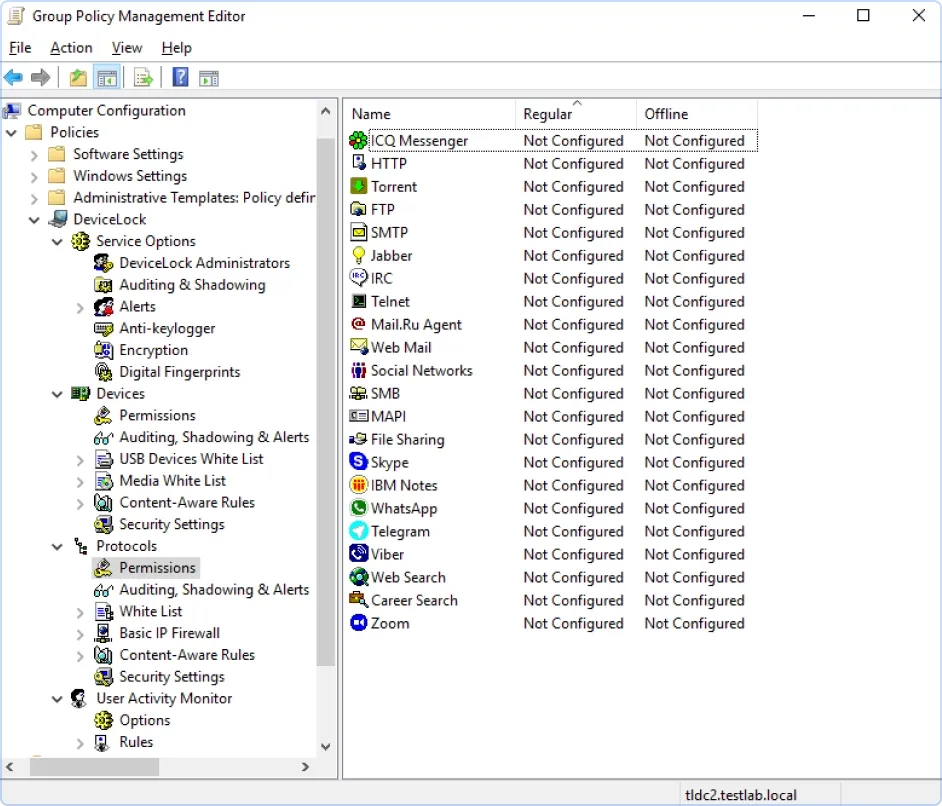Toggle the Show/Hide Action Pane toolbar icon
Viewport: 942px width, 806px height.
(x=209, y=78)
